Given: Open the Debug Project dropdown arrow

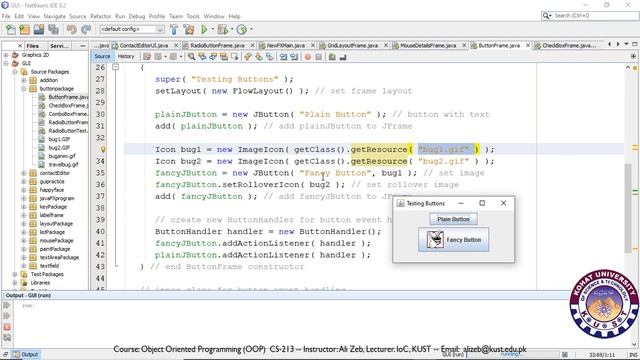Looking at the screenshot, I should pyautogui.click(x=232, y=29).
